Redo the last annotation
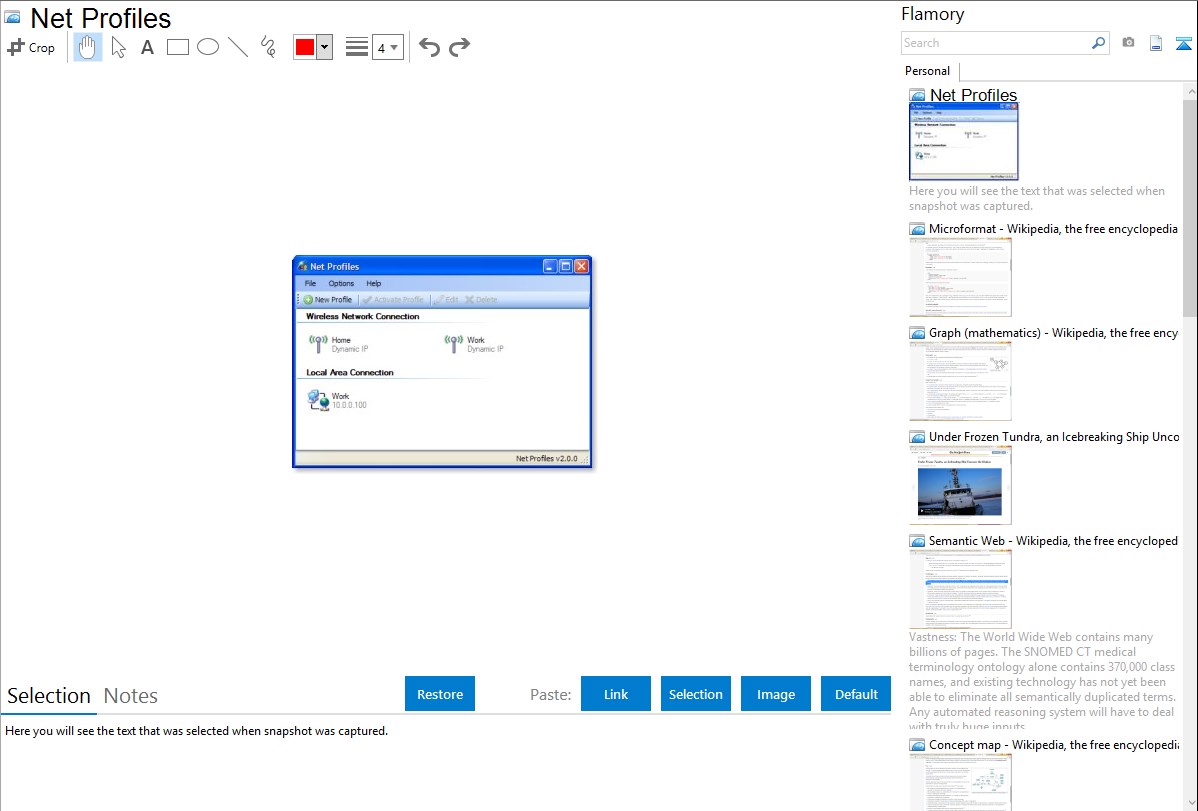Screen dimensions: 1198x811 click(x=459, y=47)
